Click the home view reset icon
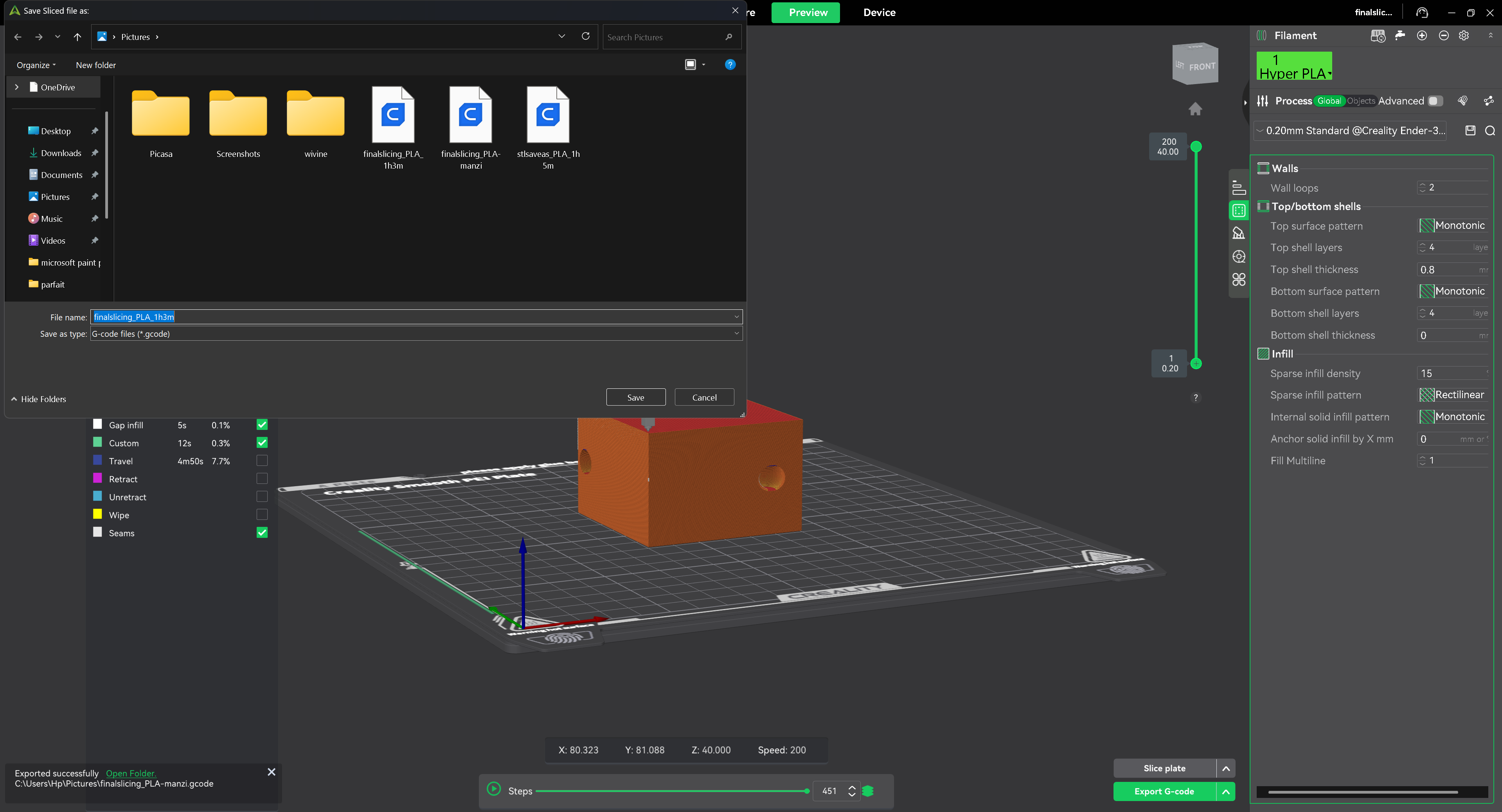1502x812 pixels. coord(1195,109)
